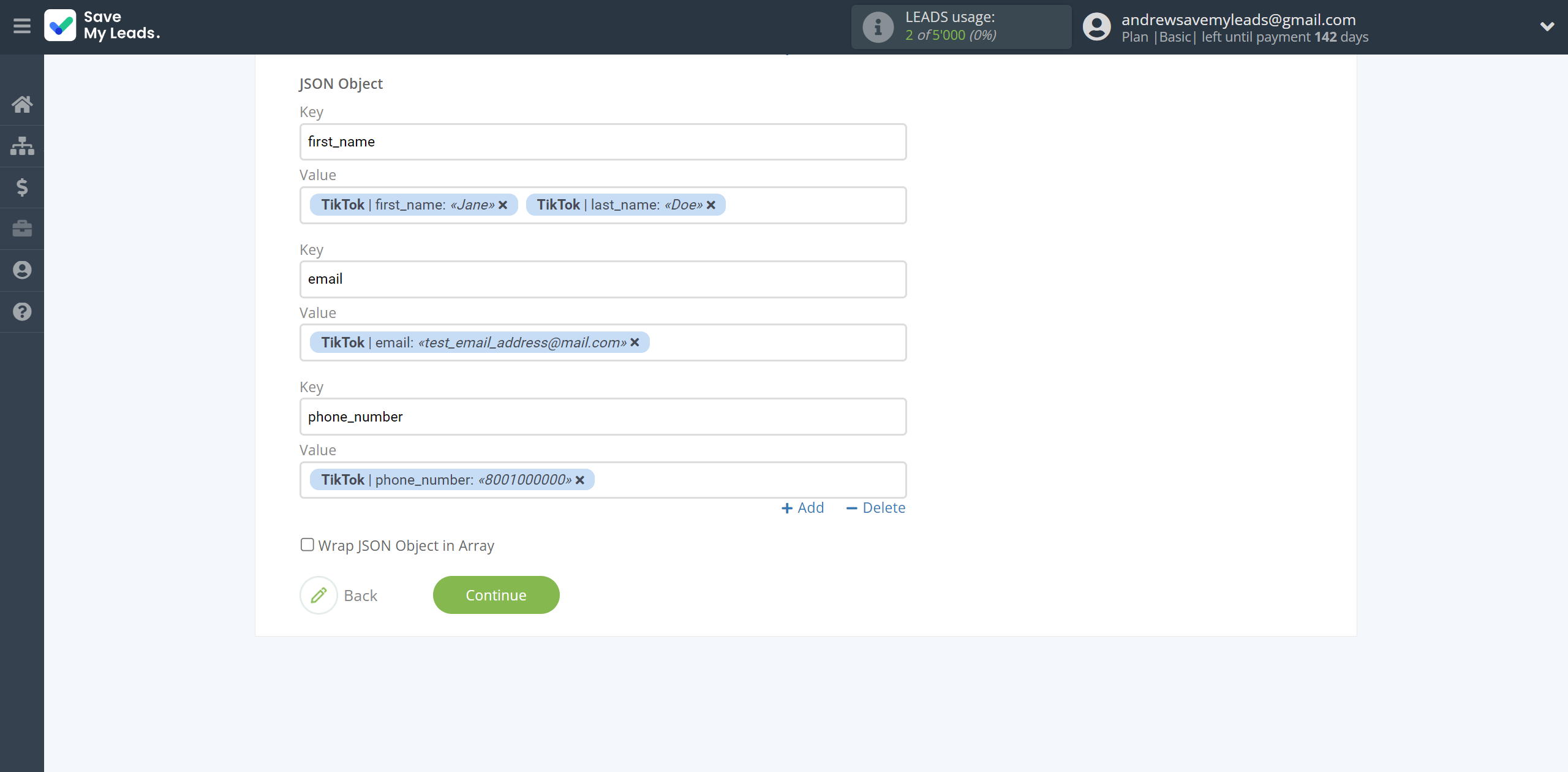Remove the TikTok email tag
Image resolution: width=1568 pixels, height=772 pixels.
[635, 342]
